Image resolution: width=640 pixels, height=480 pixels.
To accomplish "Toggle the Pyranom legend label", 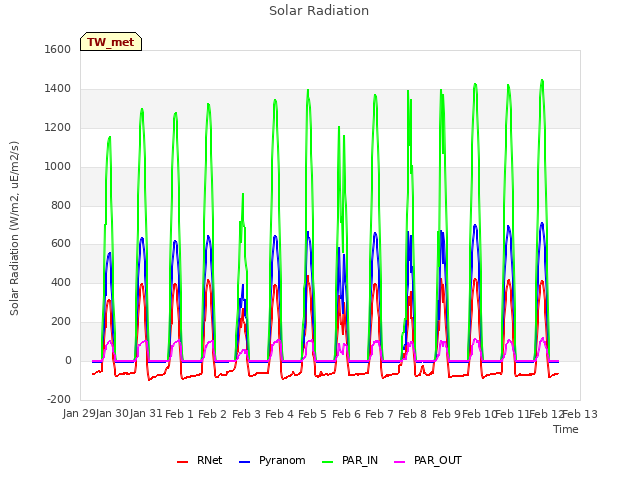I will 282,460.
